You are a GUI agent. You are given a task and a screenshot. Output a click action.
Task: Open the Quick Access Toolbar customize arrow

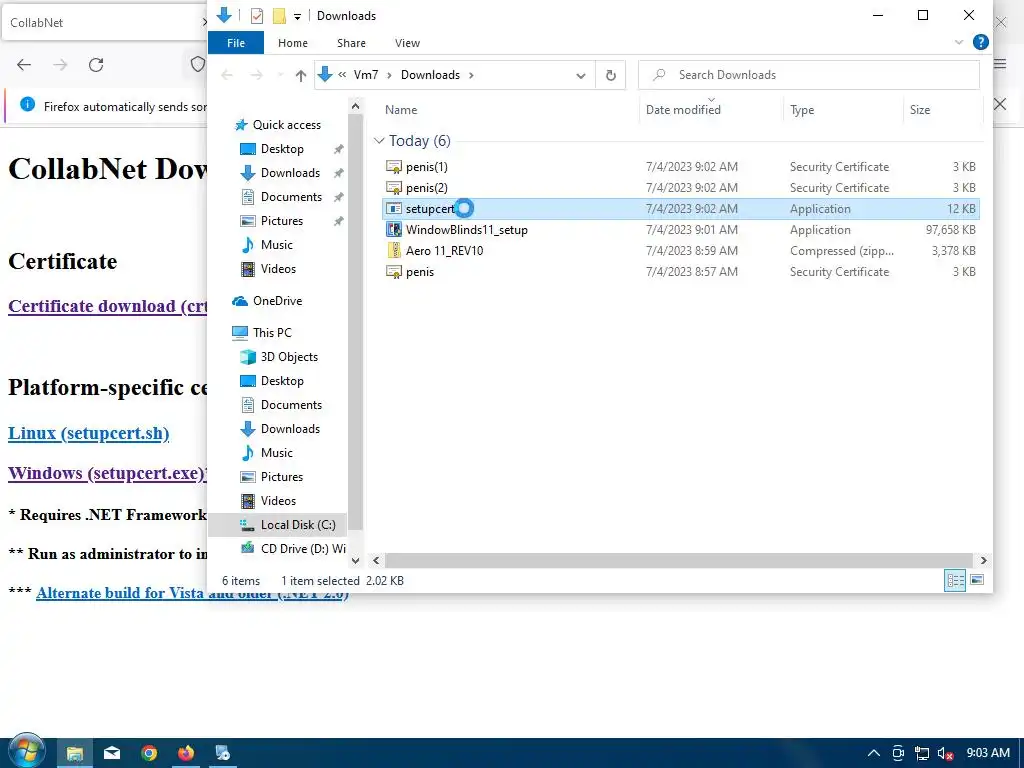point(297,16)
